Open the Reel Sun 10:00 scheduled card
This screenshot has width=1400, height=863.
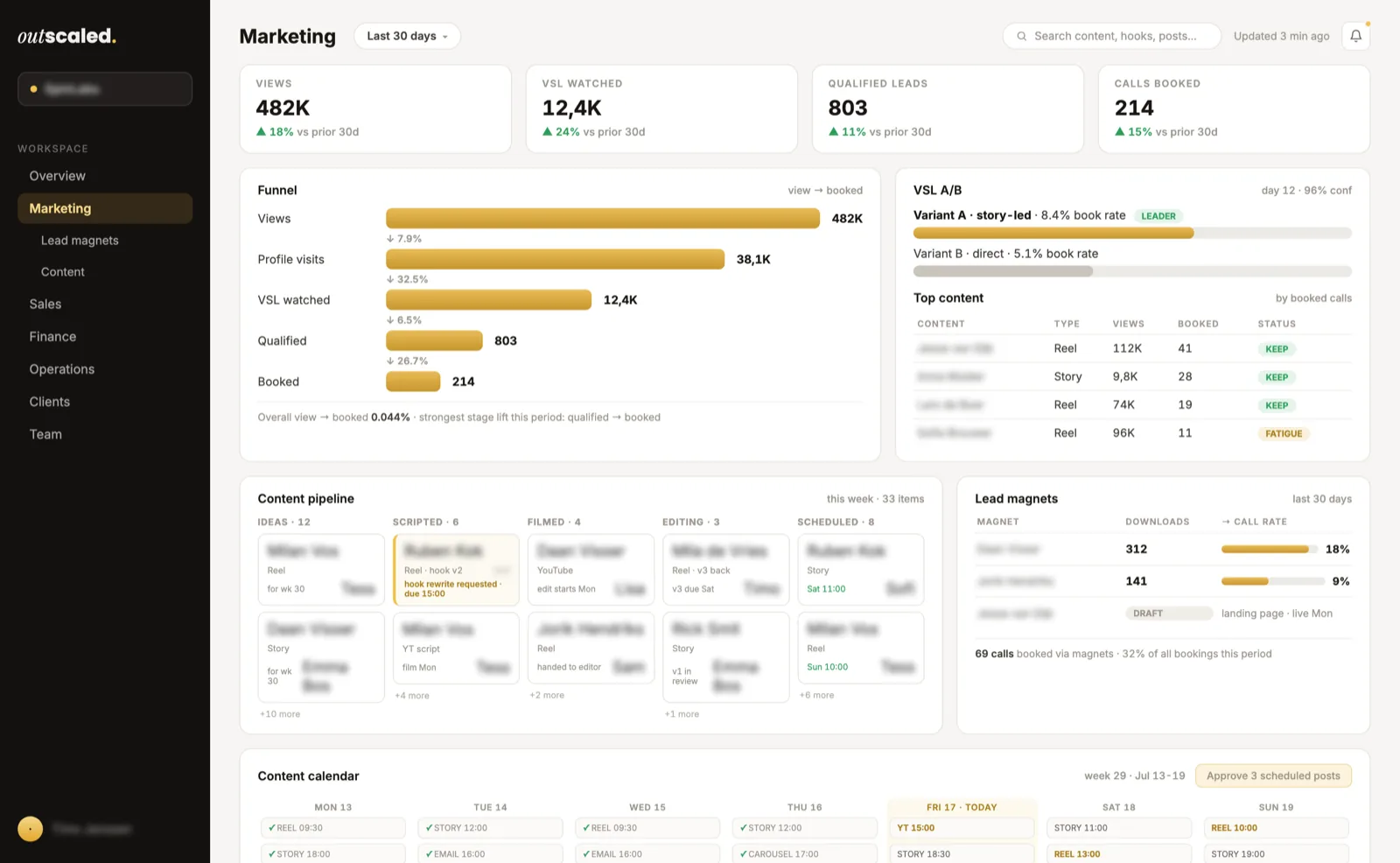click(x=861, y=649)
